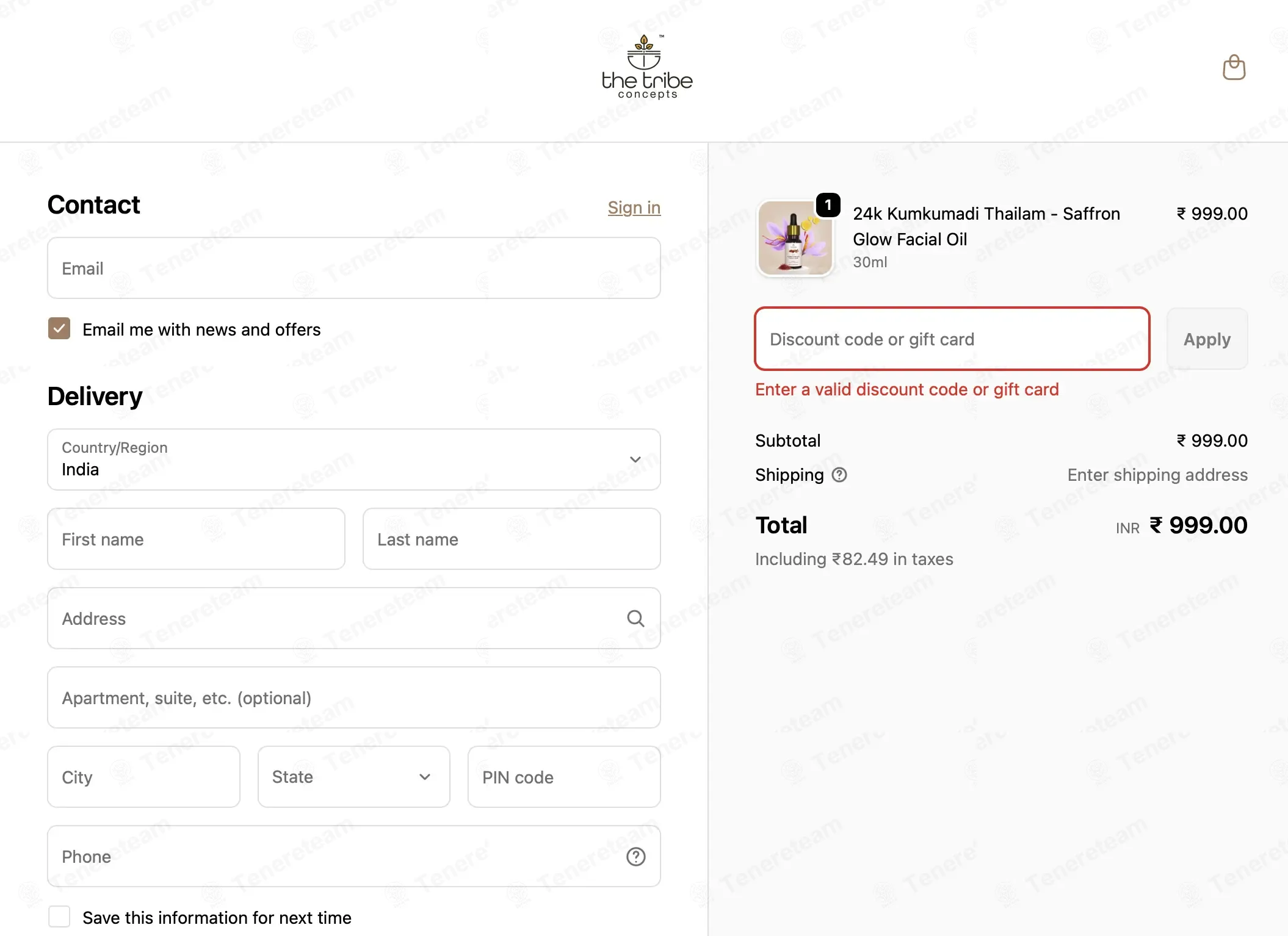
Task: Click the discount error message text
Action: tap(907, 389)
